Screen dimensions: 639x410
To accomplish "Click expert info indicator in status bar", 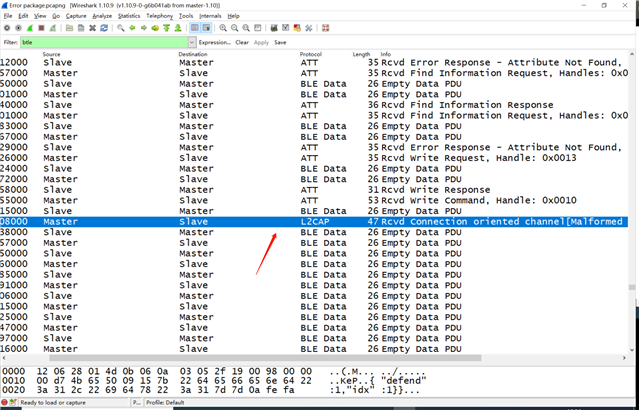I will click(x=4, y=402).
